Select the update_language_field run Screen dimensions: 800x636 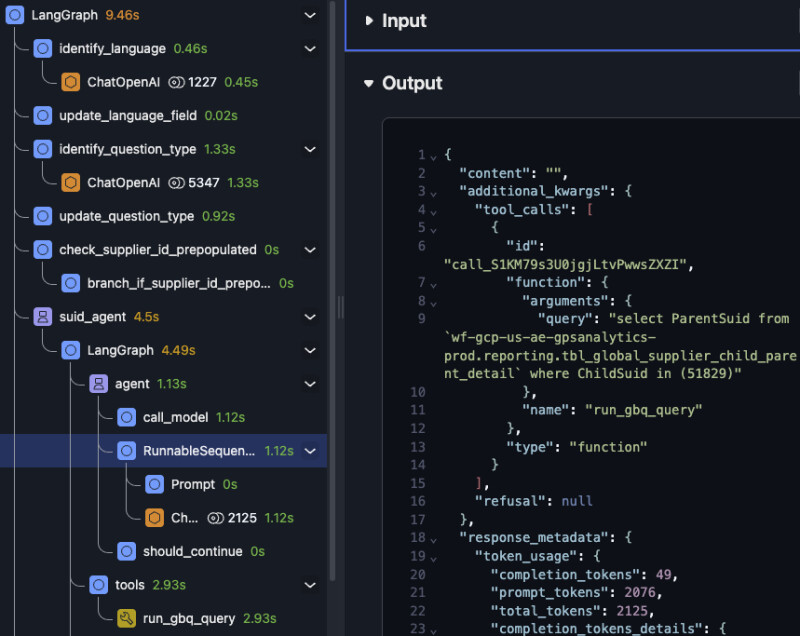[x=127, y=115]
